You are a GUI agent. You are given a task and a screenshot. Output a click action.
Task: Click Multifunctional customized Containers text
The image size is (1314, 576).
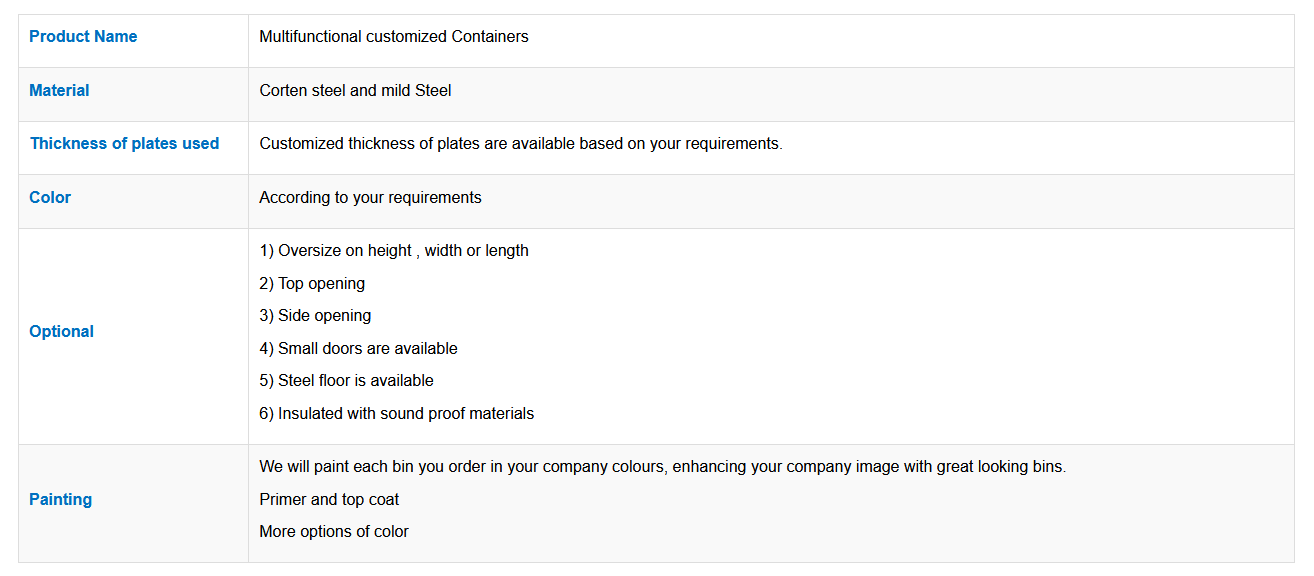click(x=393, y=37)
